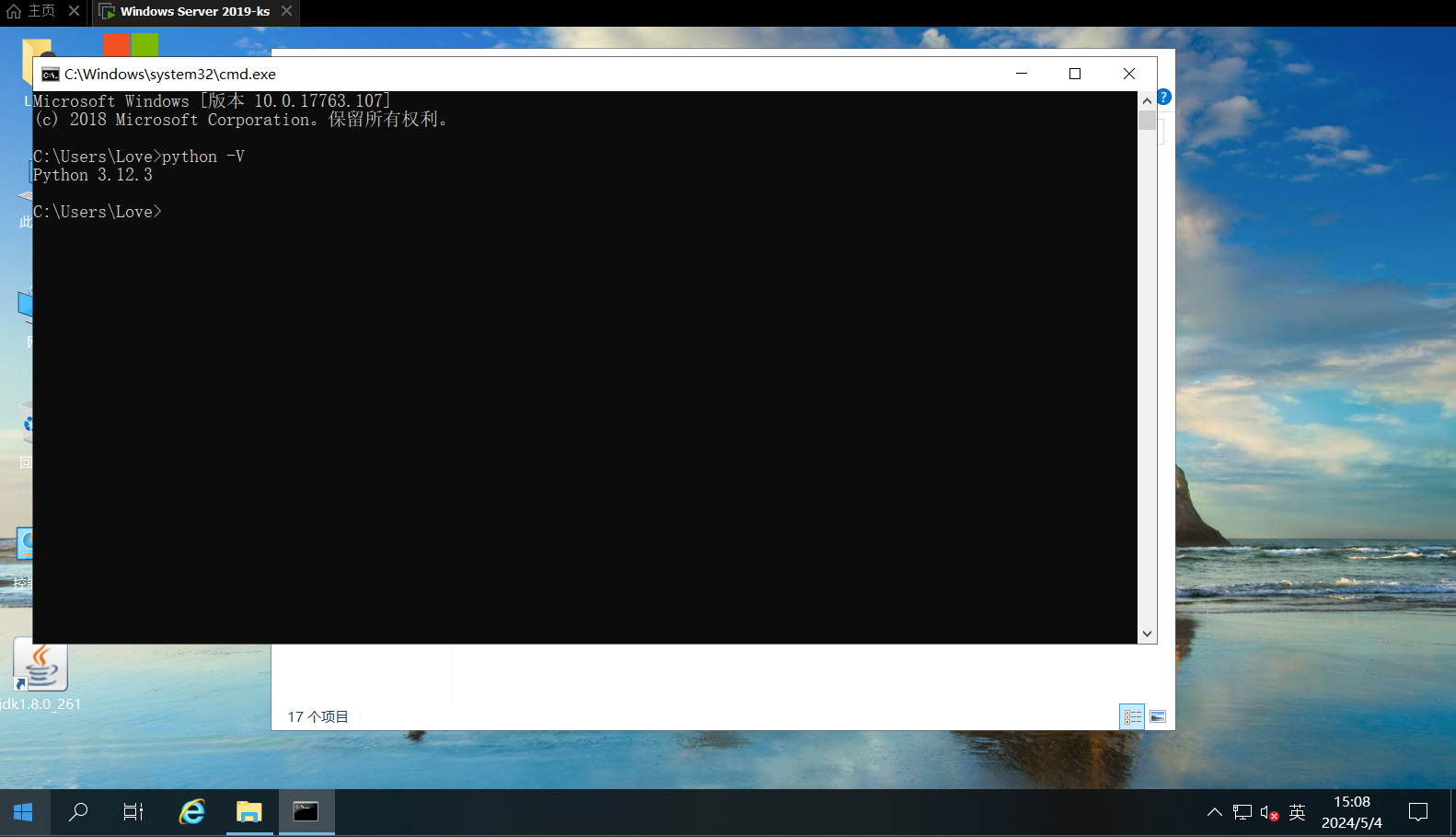
Task: Click the cmd.exe title bar icon
Action: coord(51,75)
